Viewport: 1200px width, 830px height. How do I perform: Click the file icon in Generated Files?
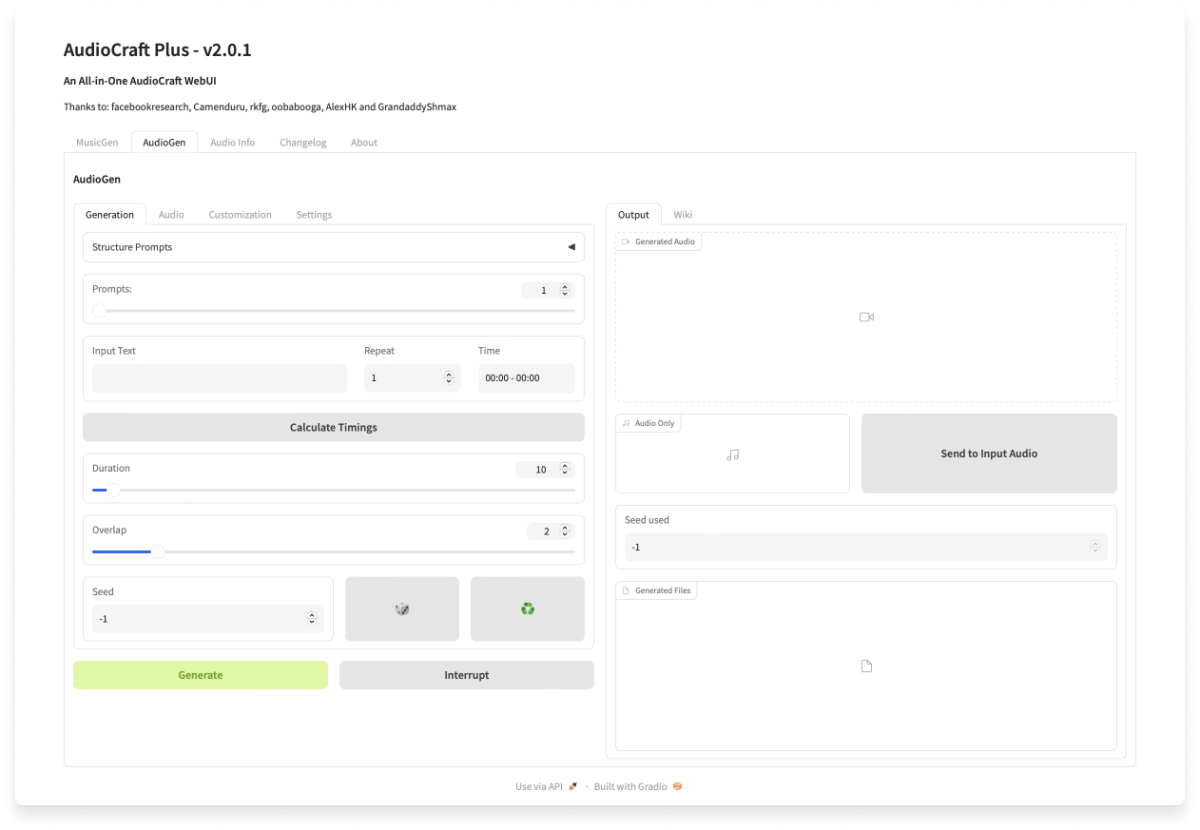[x=866, y=666]
